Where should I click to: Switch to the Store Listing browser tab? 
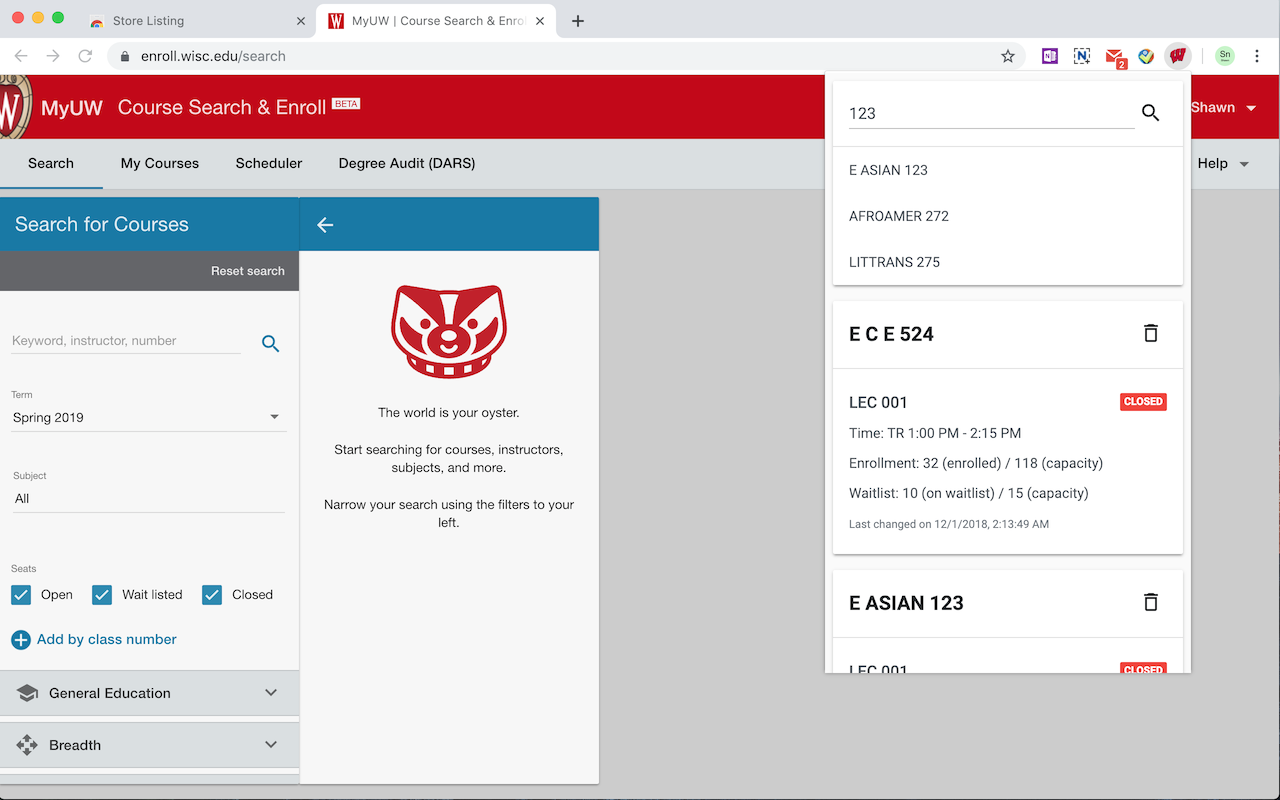pos(195,21)
